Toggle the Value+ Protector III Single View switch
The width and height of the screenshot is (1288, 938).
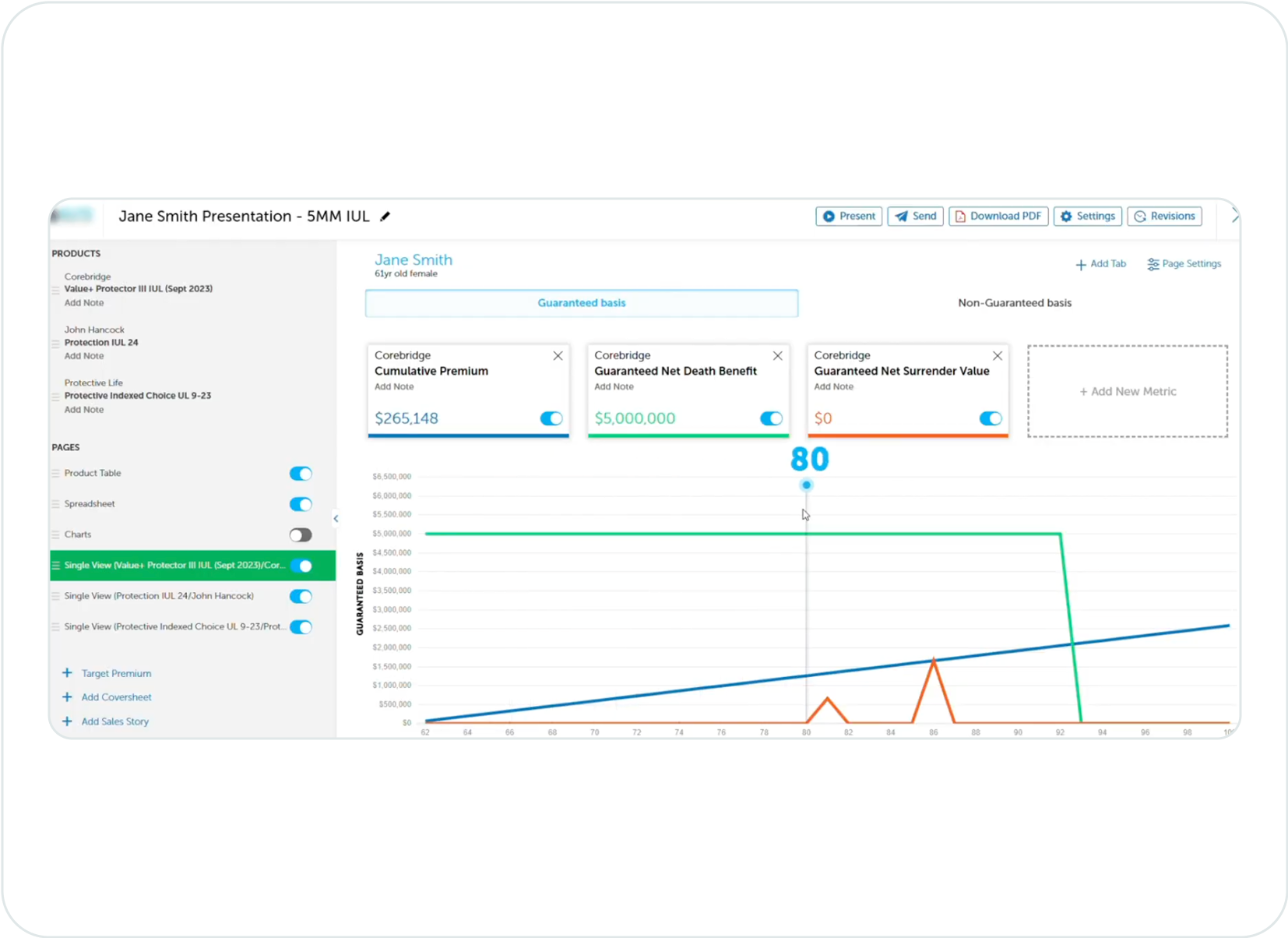[301, 566]
